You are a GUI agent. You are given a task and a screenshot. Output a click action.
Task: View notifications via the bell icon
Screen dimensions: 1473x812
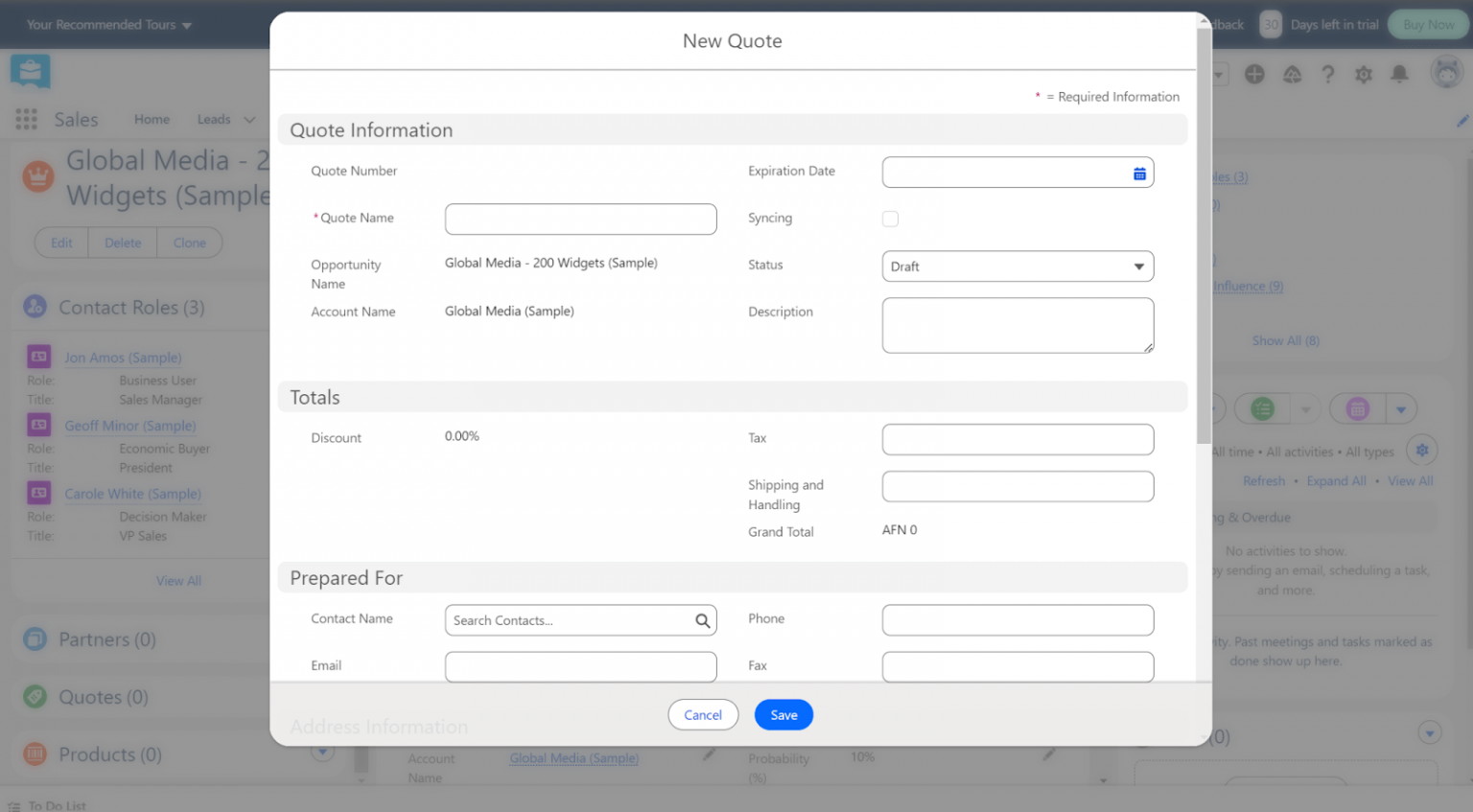[1399, 73]
